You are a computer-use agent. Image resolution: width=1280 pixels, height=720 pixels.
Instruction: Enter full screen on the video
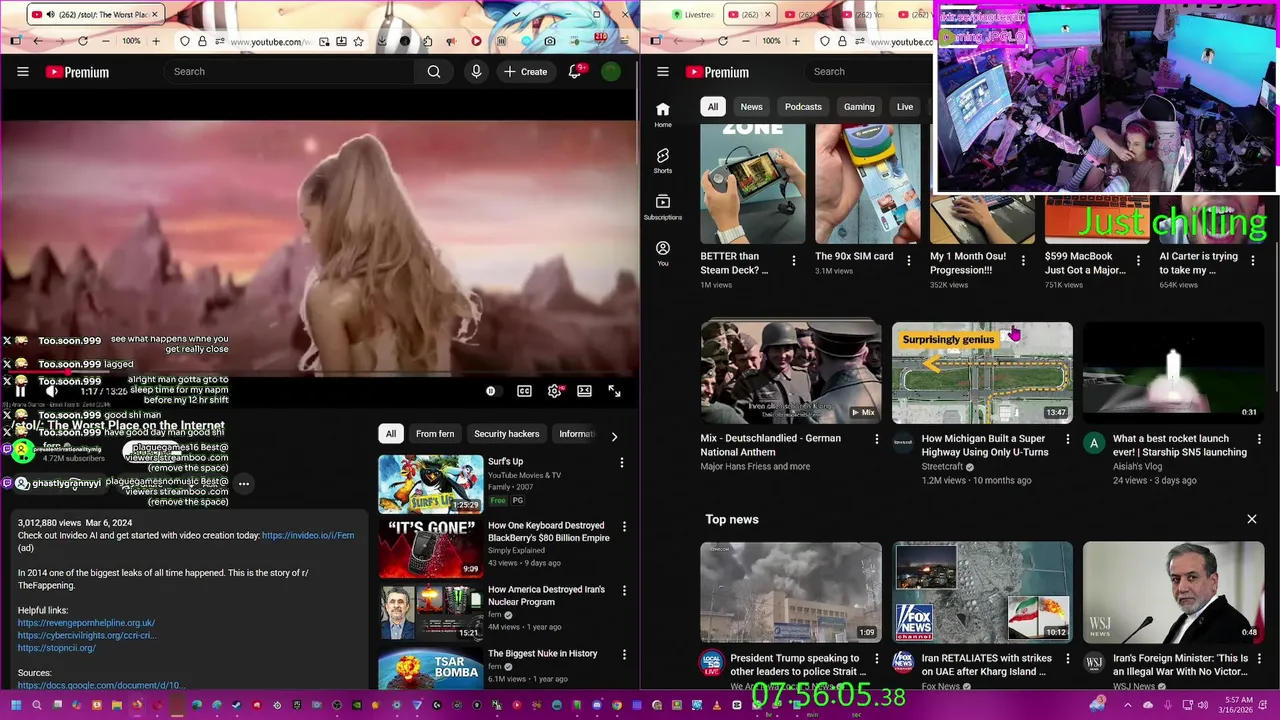(x=614, y=391)
